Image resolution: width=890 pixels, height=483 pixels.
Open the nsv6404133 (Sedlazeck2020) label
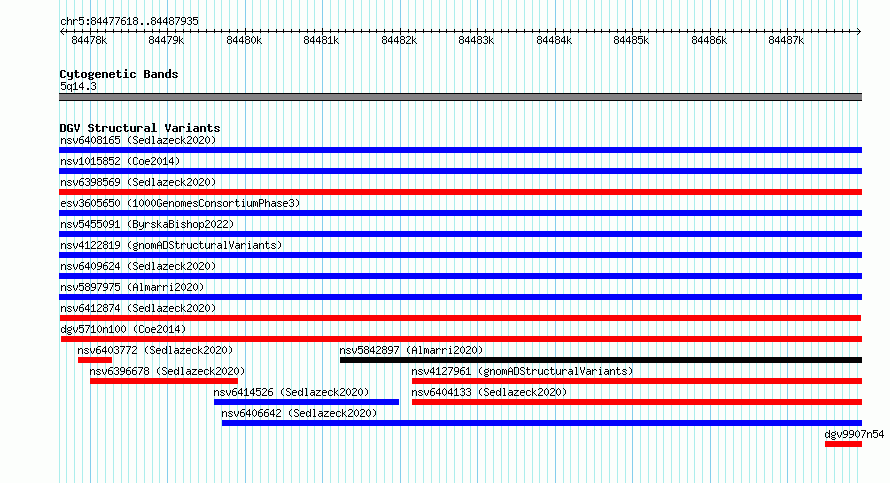489,392
